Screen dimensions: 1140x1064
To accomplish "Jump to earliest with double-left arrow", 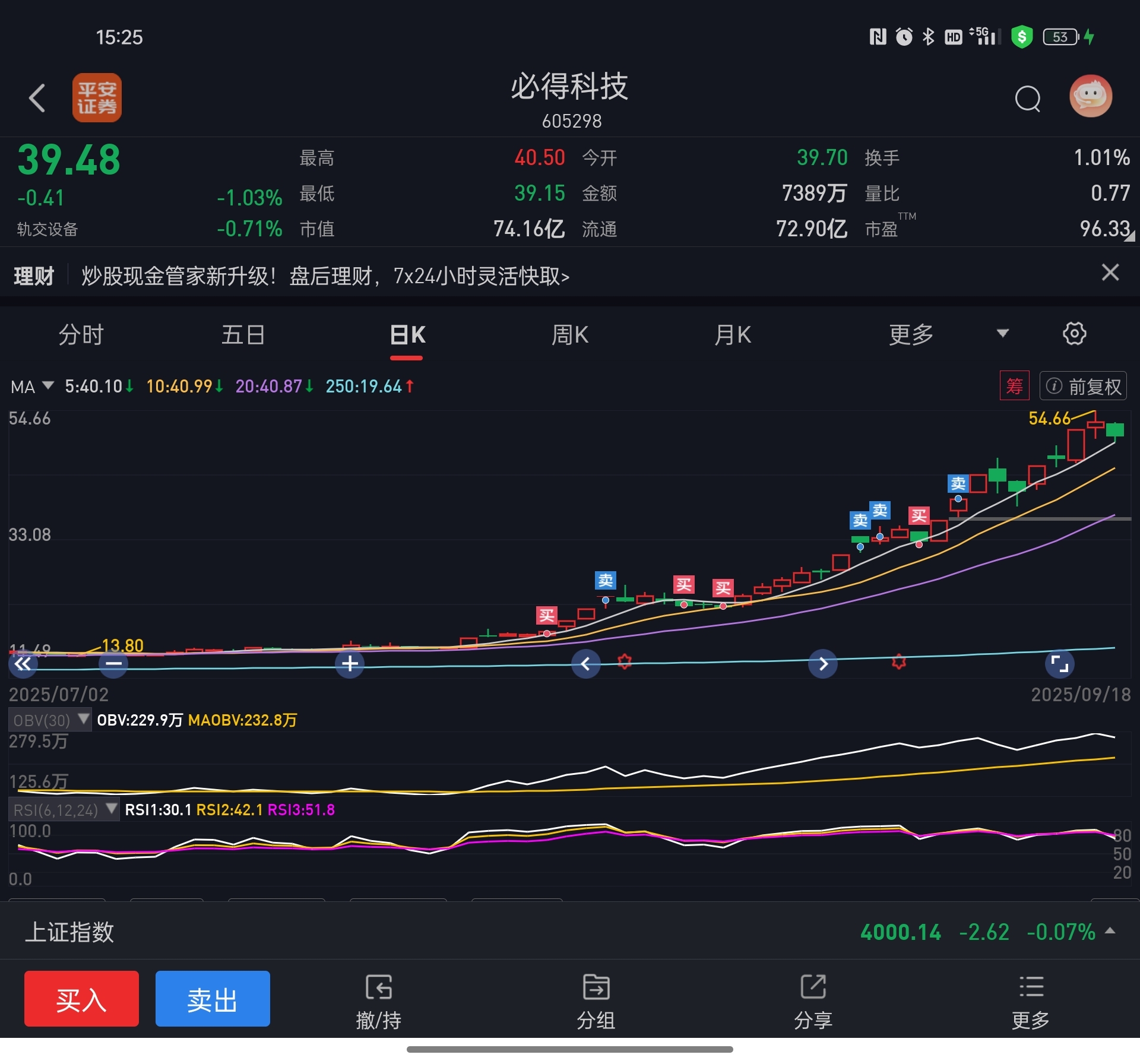I will (23, 664).
